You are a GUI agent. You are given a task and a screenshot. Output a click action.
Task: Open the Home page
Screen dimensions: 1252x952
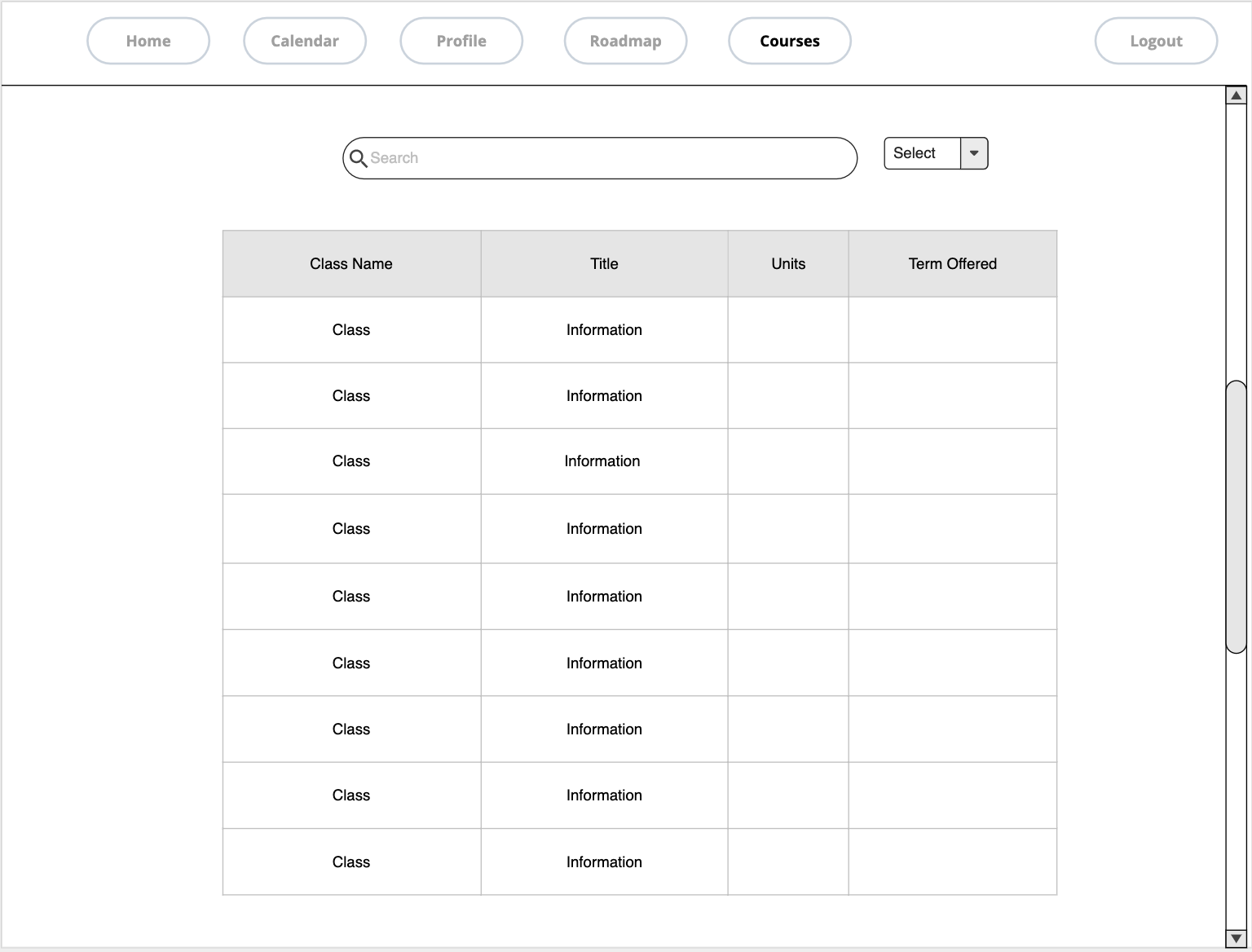tap(148, 41)
